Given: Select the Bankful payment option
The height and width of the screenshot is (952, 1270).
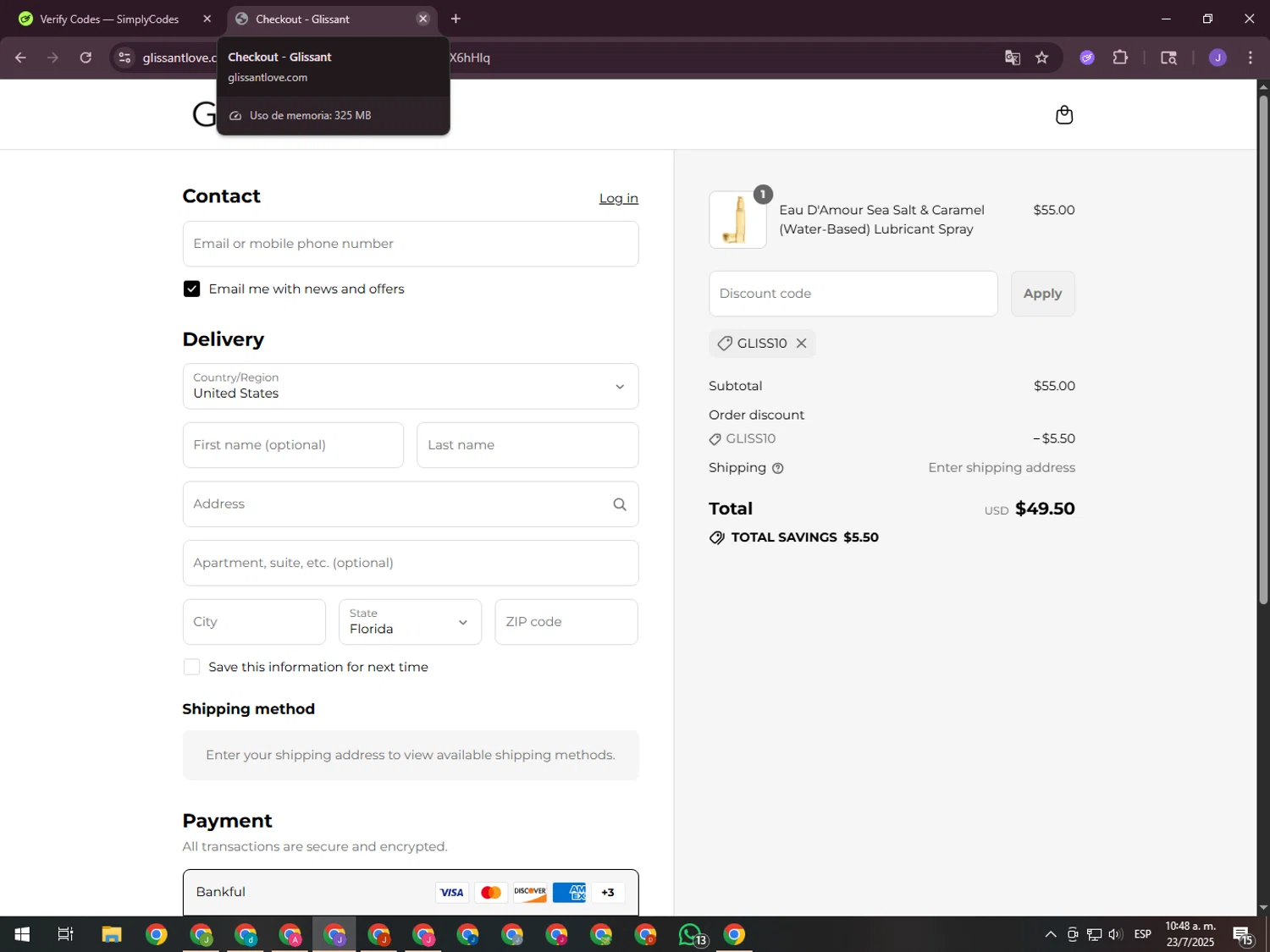Looking at the screenshot, I should [x=411, y=892].
